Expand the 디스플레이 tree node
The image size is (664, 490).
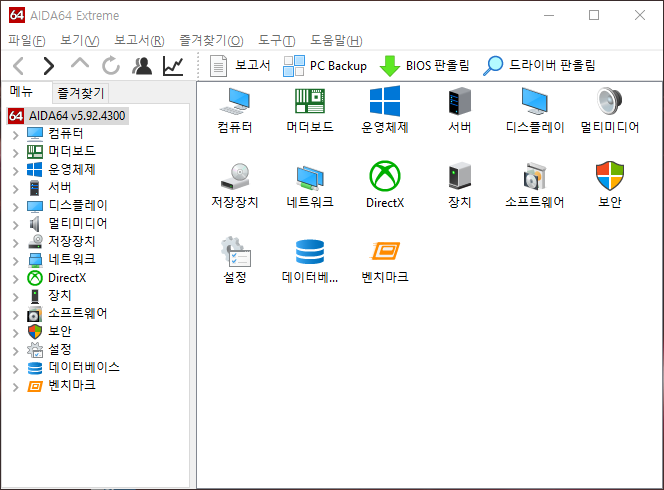click(x=16, y=207)
